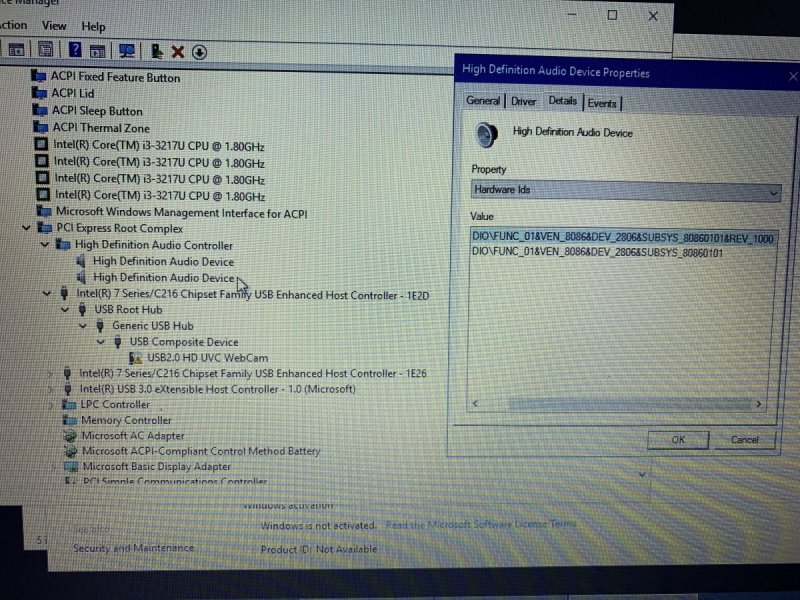Viewport: 800px width, 600px height.
Task: Click the Microsoft Basic Display Adapter icon
Action: [71, 466]
